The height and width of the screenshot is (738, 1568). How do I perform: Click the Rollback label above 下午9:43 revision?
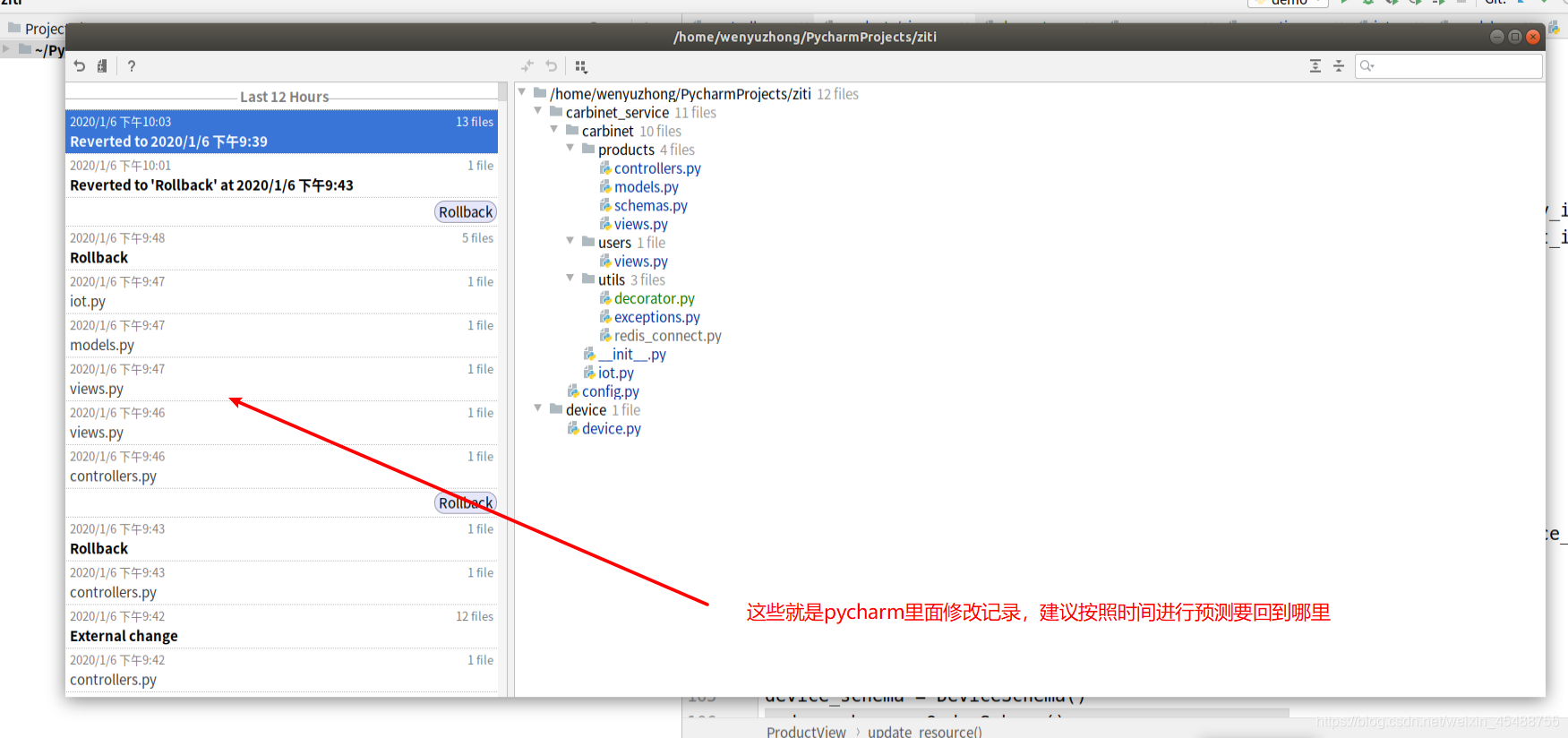(466, 503)
